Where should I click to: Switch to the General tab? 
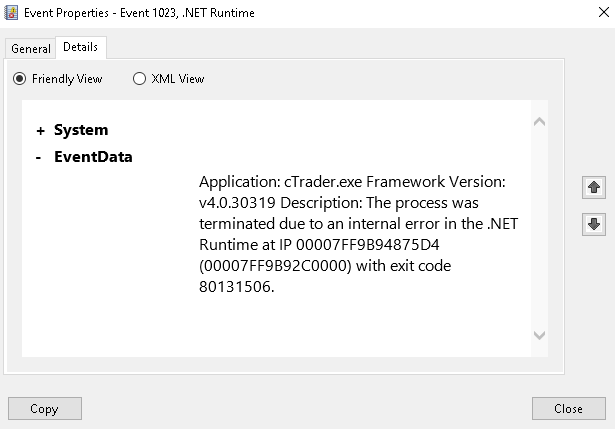[x=31, y=49]
